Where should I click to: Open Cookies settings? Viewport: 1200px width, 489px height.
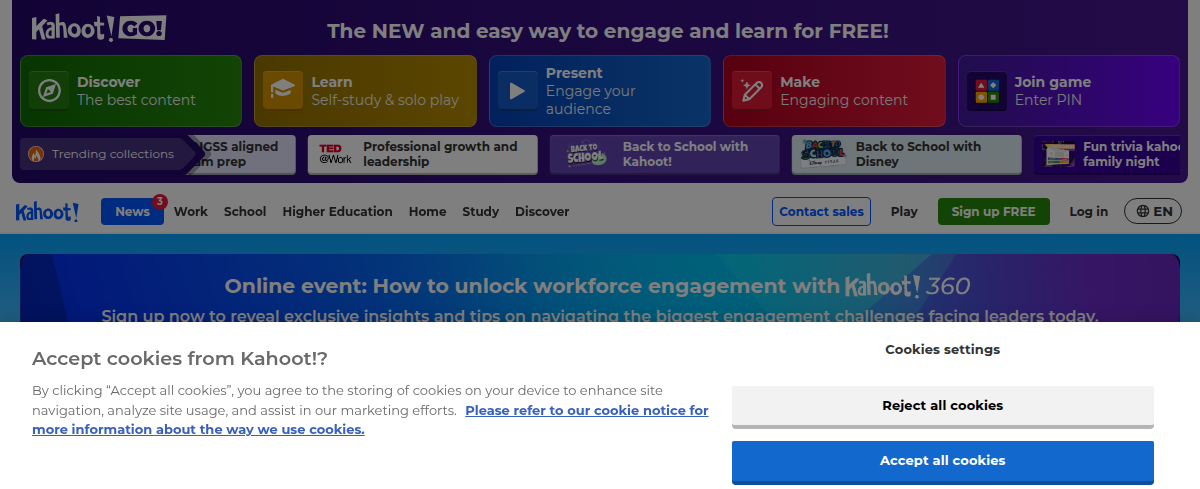point(942,350)
